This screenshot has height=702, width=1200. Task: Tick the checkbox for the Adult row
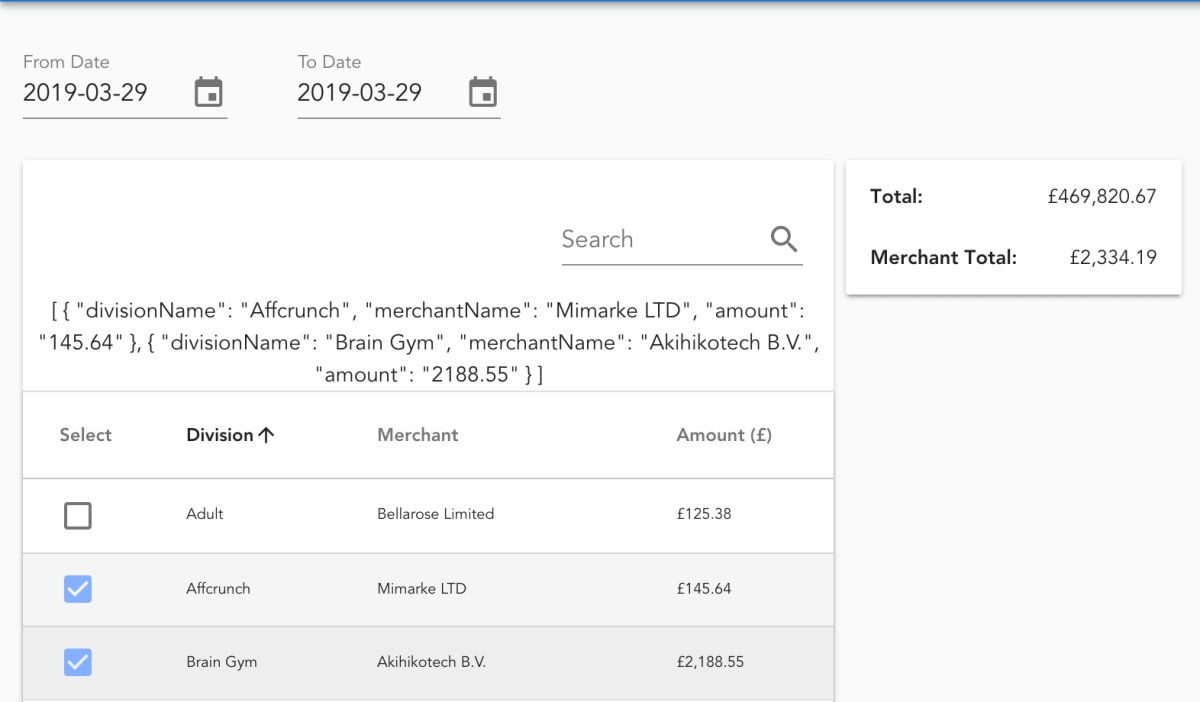coord(78,516)
